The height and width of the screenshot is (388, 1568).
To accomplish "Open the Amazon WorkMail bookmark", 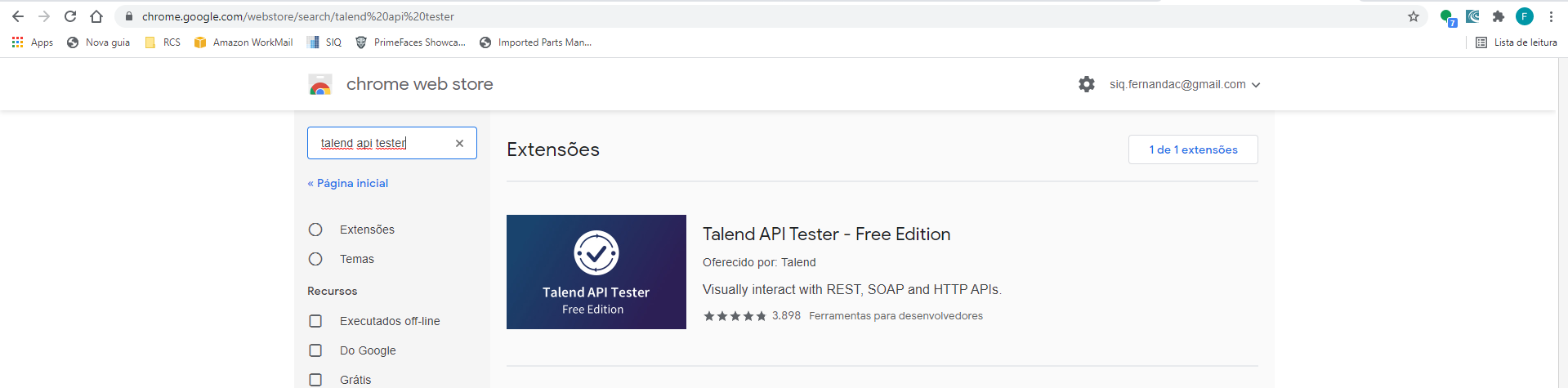I will pos(243,42).
